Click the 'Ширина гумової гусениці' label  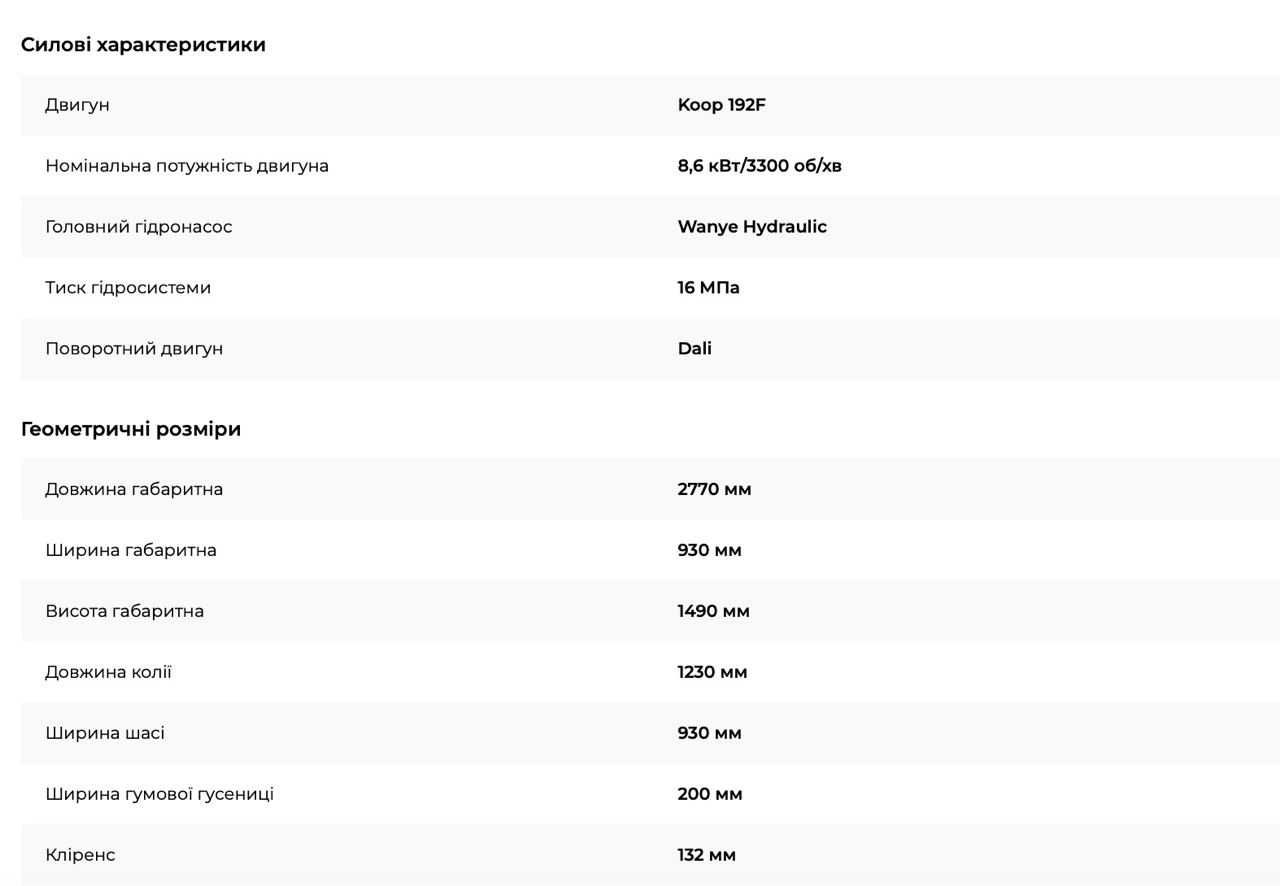coord(159,794)
